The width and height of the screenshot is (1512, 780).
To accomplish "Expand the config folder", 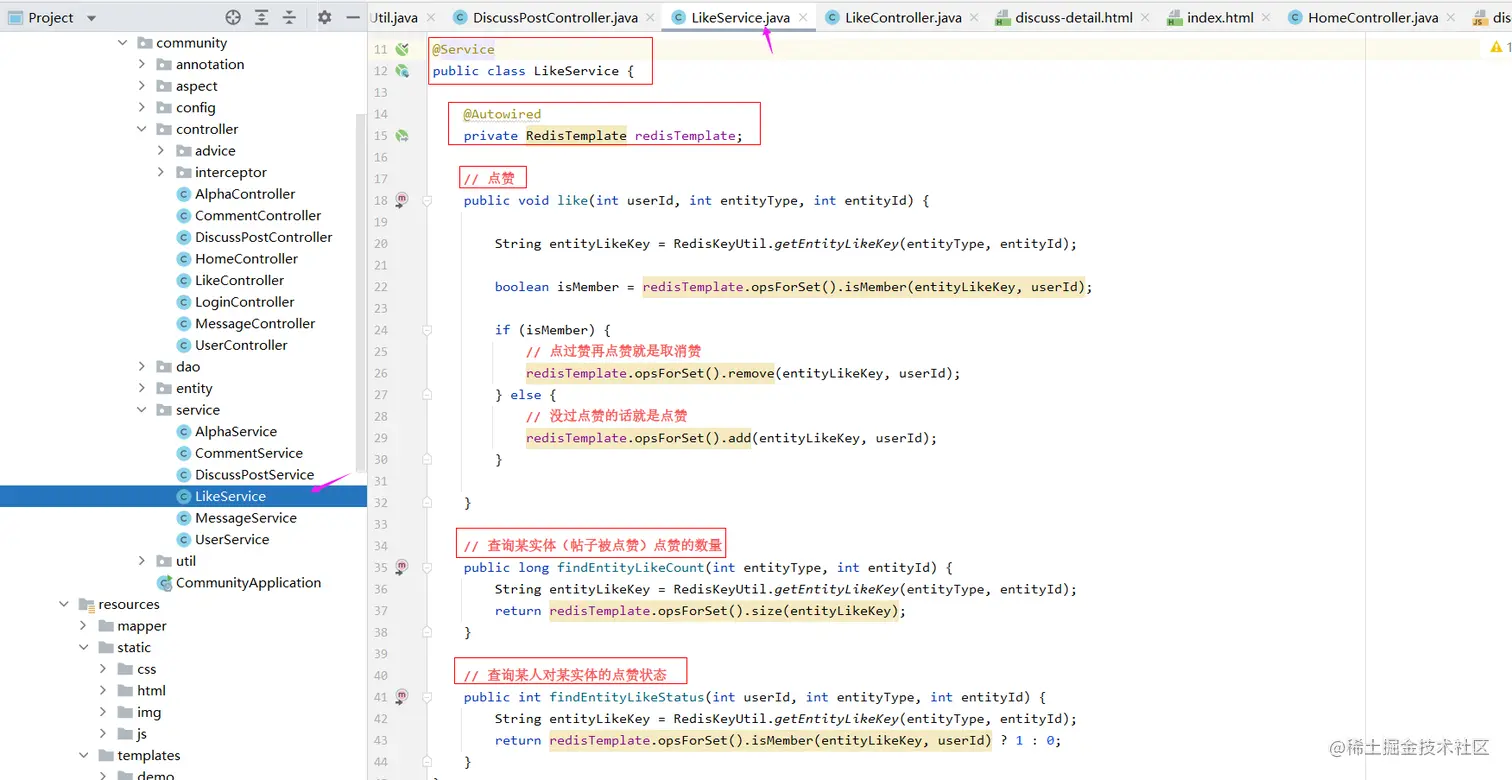I will coord(142,108).
